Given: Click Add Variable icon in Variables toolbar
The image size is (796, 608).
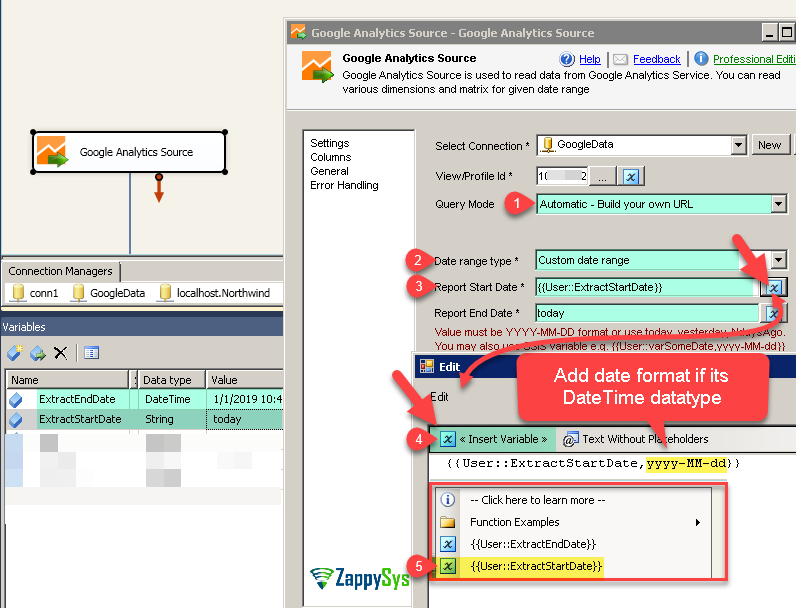Looking at the screenshot, I should [15, 353].
